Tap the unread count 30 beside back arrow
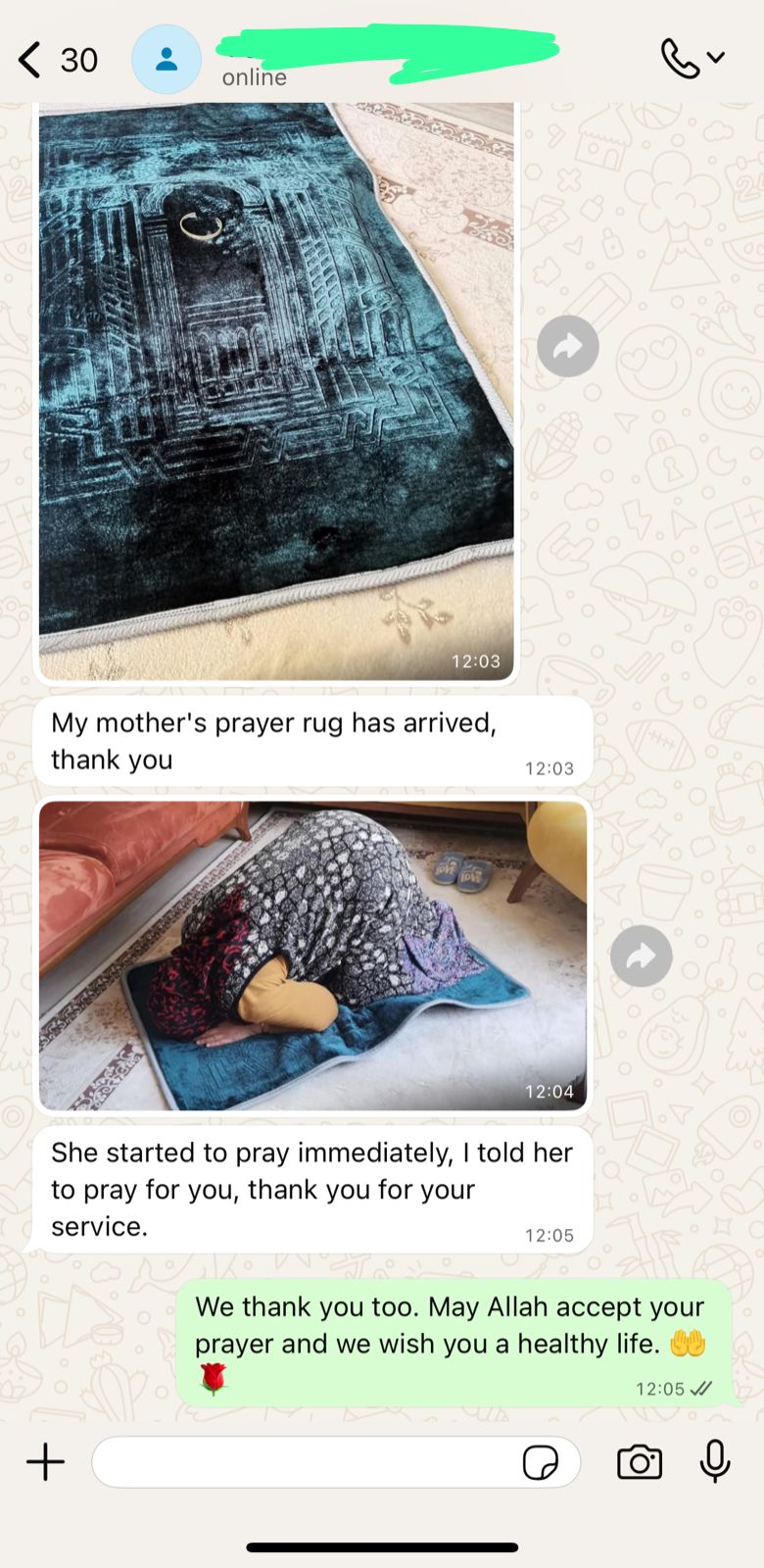The width and height of the screenshot is (764, 1568). coord(79,60)
